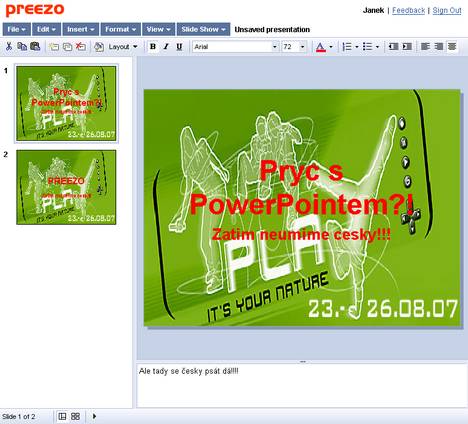Toggle Italic formatting
468x424 pixels.
[166, 47]
